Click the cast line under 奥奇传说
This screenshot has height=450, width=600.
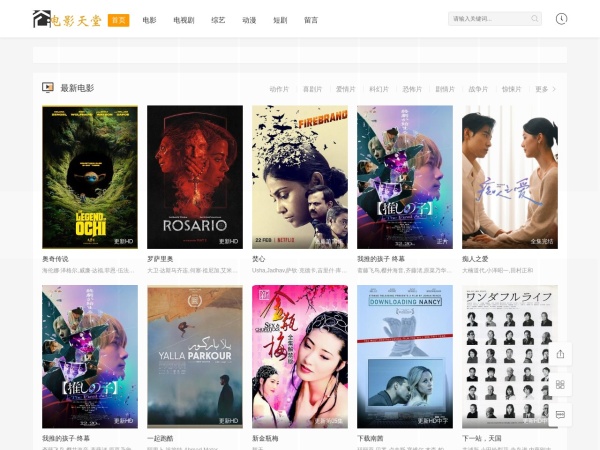(88, 271)
